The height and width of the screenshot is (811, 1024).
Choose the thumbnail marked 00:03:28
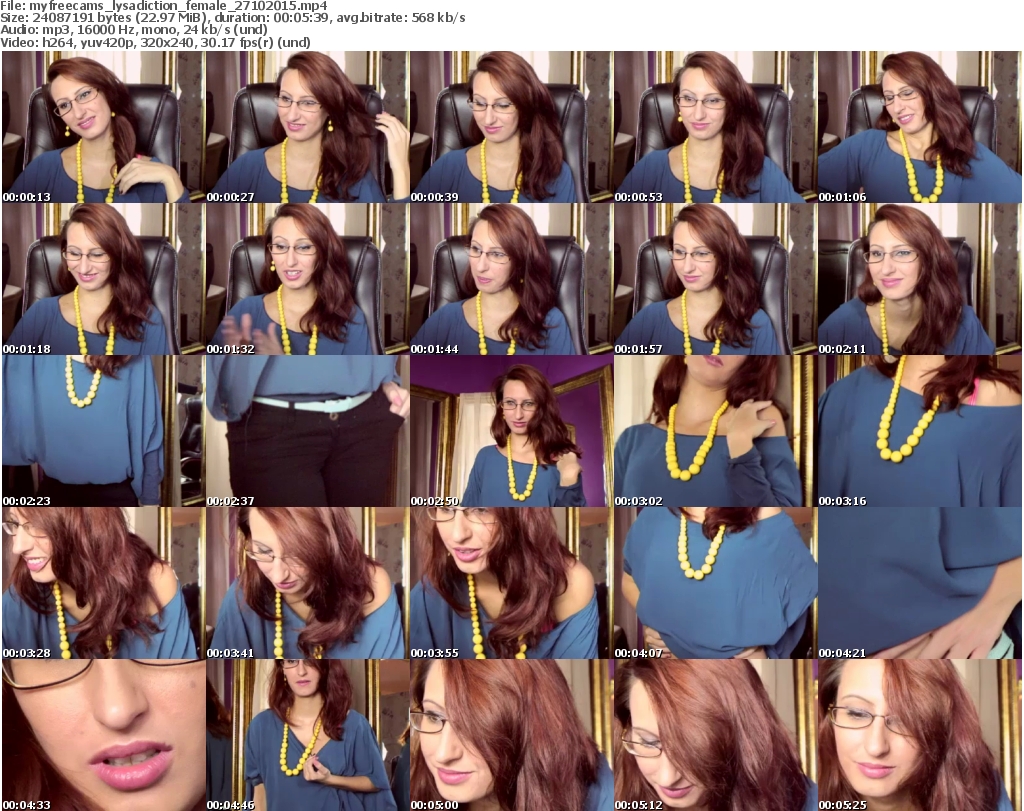(x=103, y=583)
